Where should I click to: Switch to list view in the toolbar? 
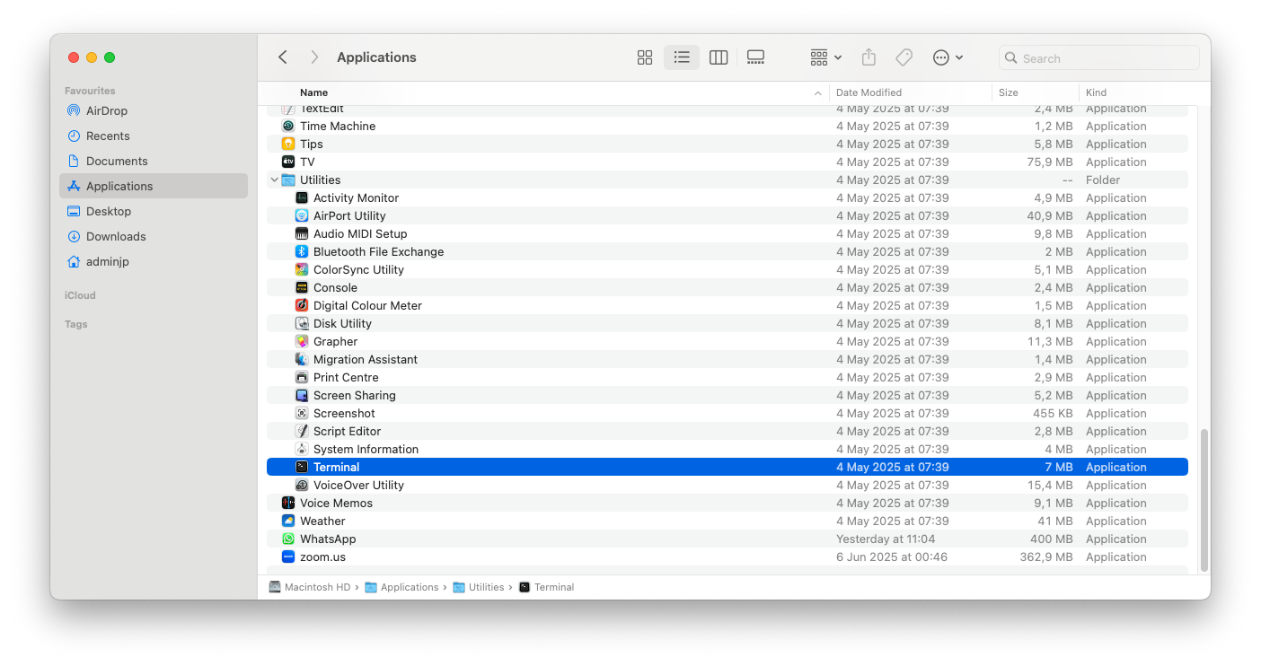682,58
